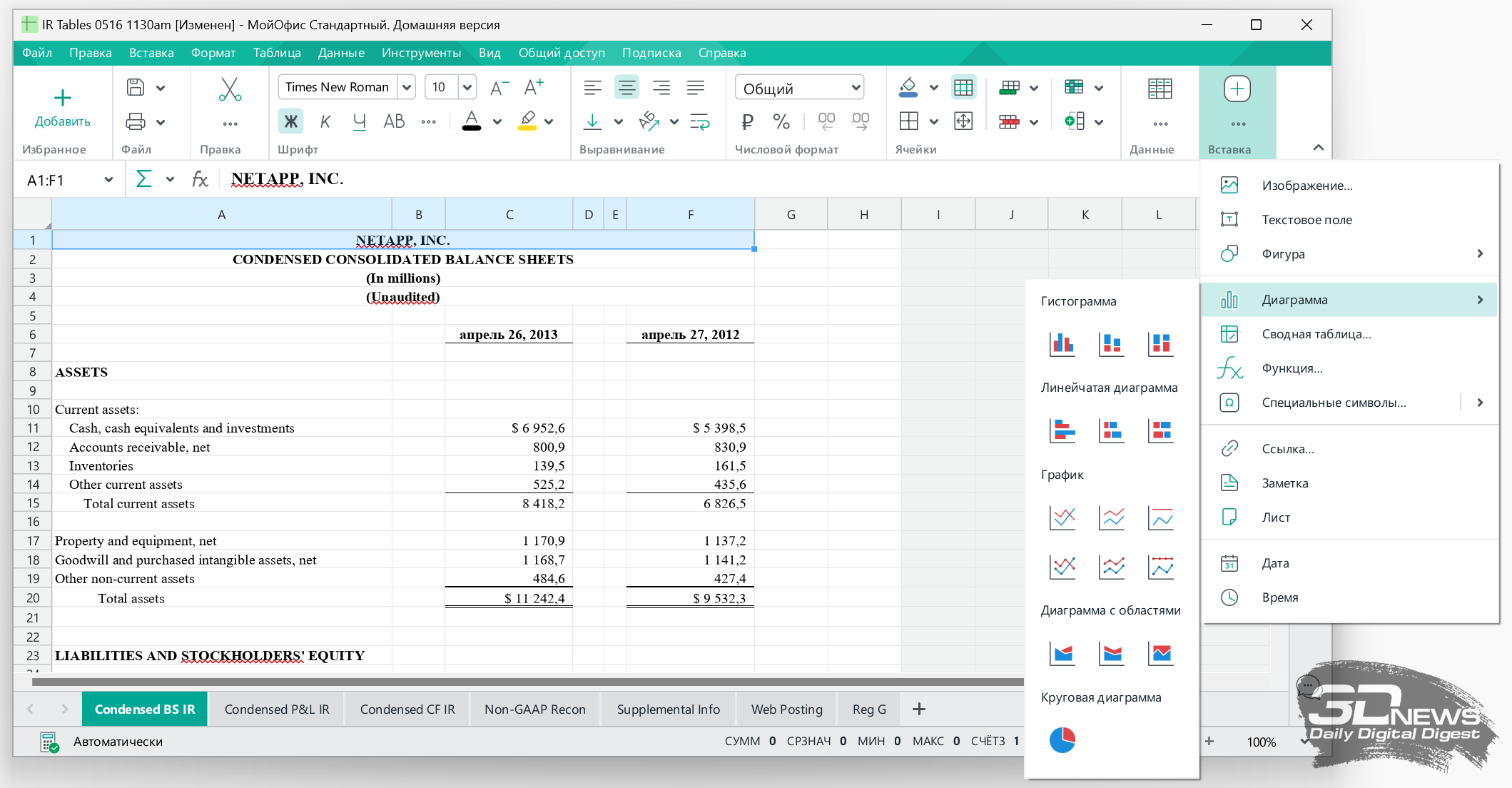
Task: Click the Вставка plus icon
Action: pyautogui.click(x=1237, y=89)
